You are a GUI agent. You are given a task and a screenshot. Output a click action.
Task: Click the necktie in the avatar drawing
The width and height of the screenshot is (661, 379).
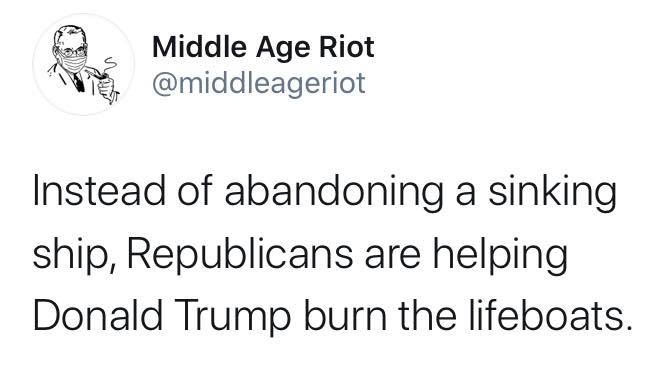[78, 82]
